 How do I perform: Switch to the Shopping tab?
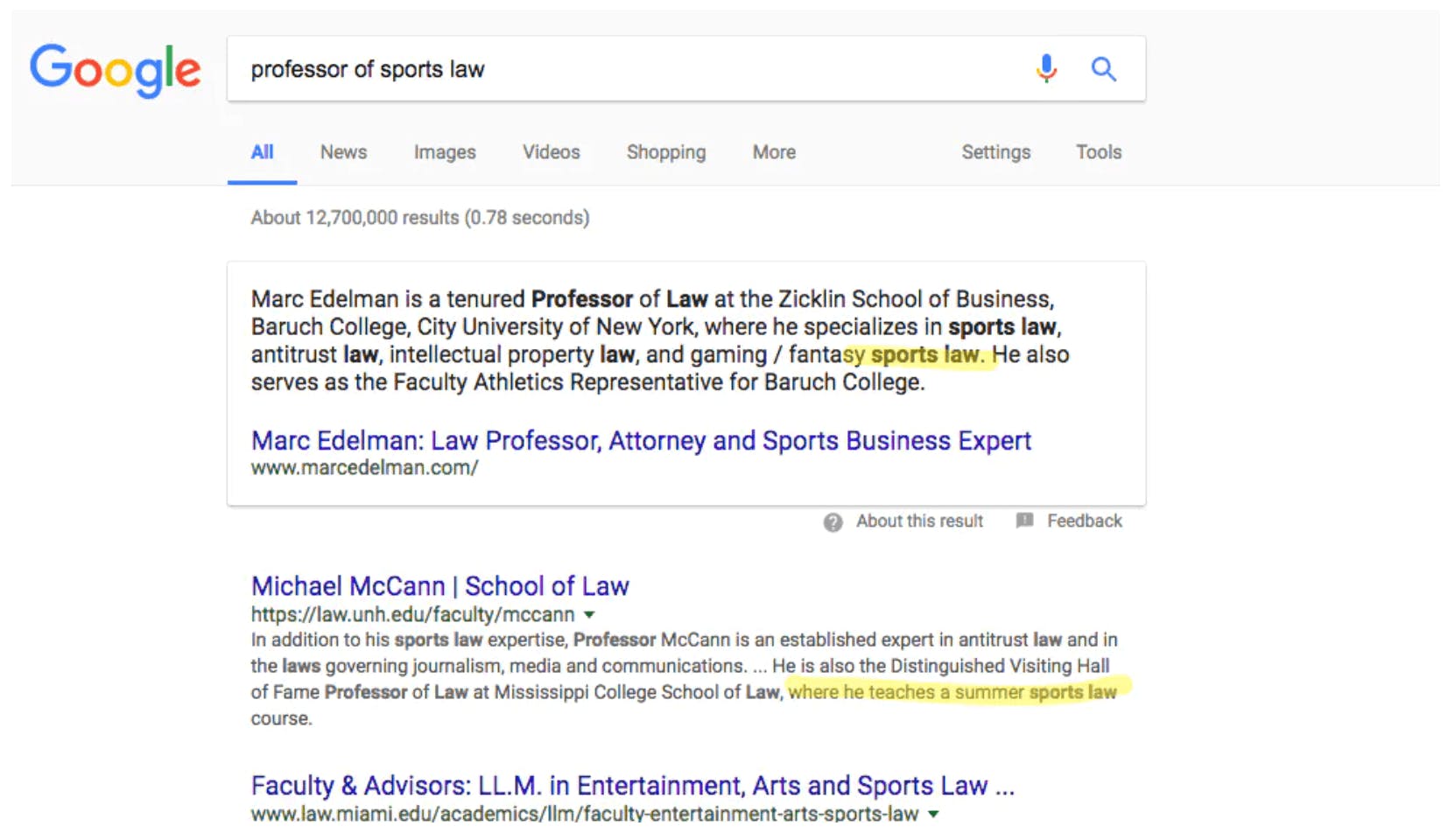[x=665, y=152]
